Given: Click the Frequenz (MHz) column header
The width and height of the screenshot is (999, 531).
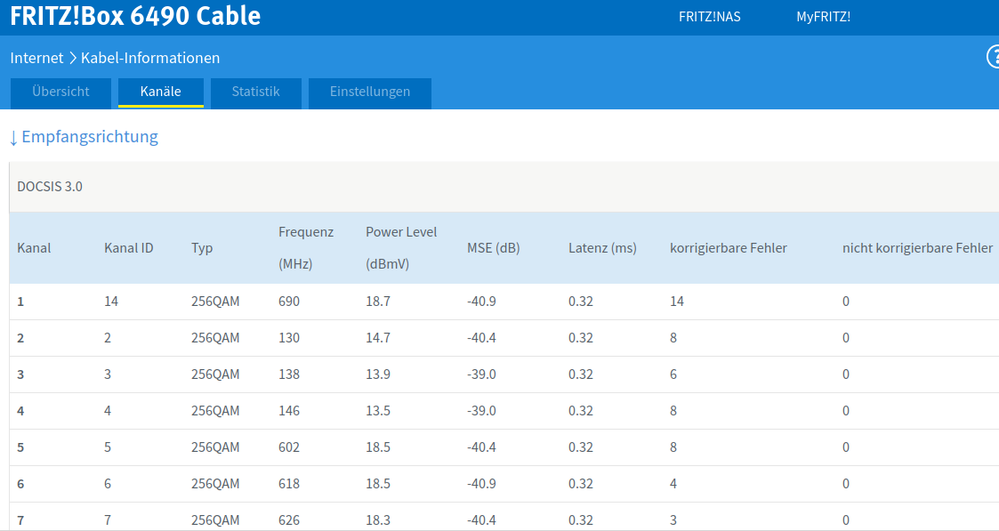Looking at the screenshot, I should (x=306, y=248).
